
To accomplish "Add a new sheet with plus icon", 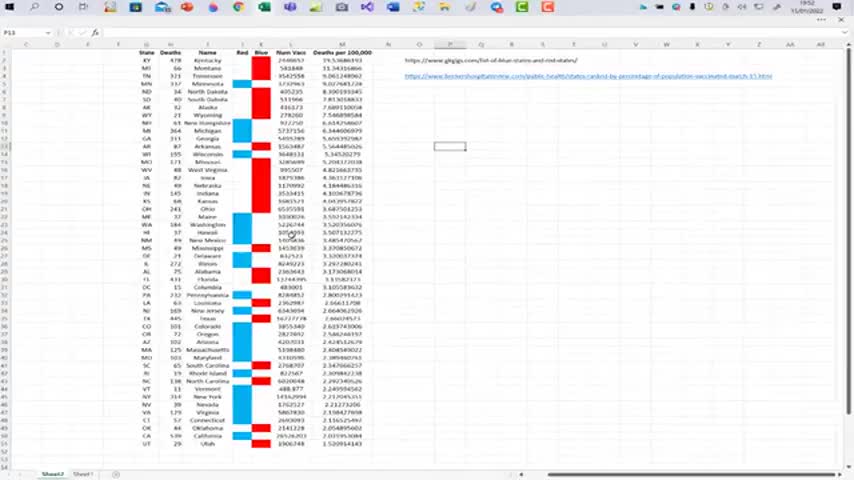I will tap(116, 475).
